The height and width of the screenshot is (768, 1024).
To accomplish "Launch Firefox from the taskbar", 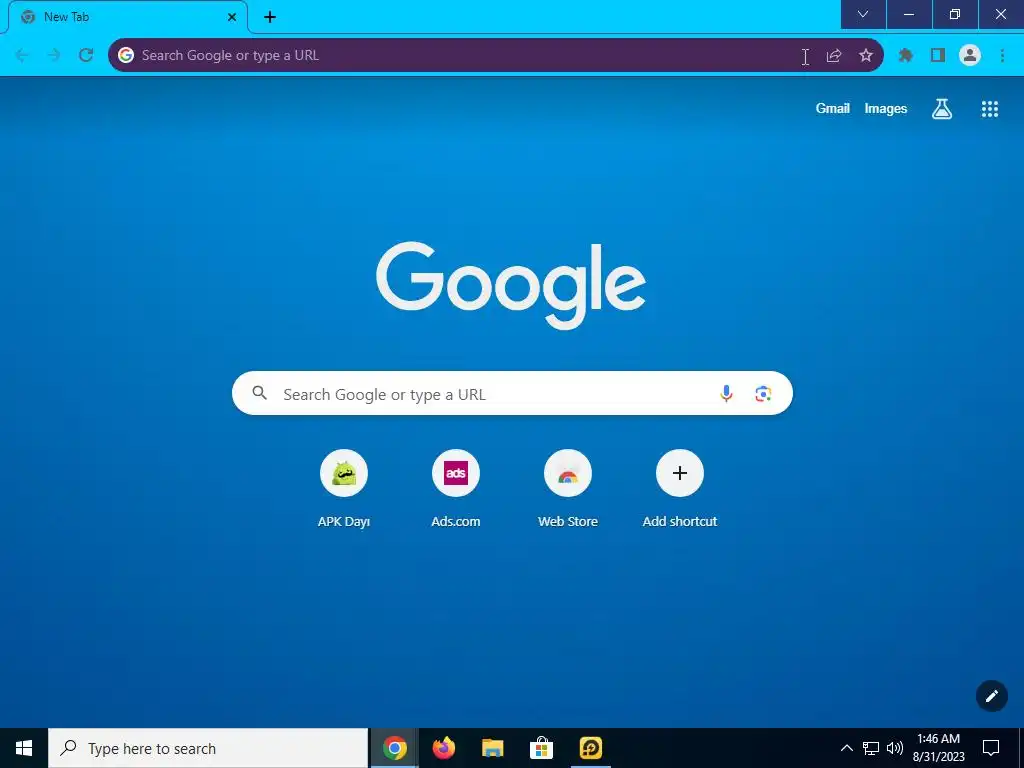I will (443, 748).
